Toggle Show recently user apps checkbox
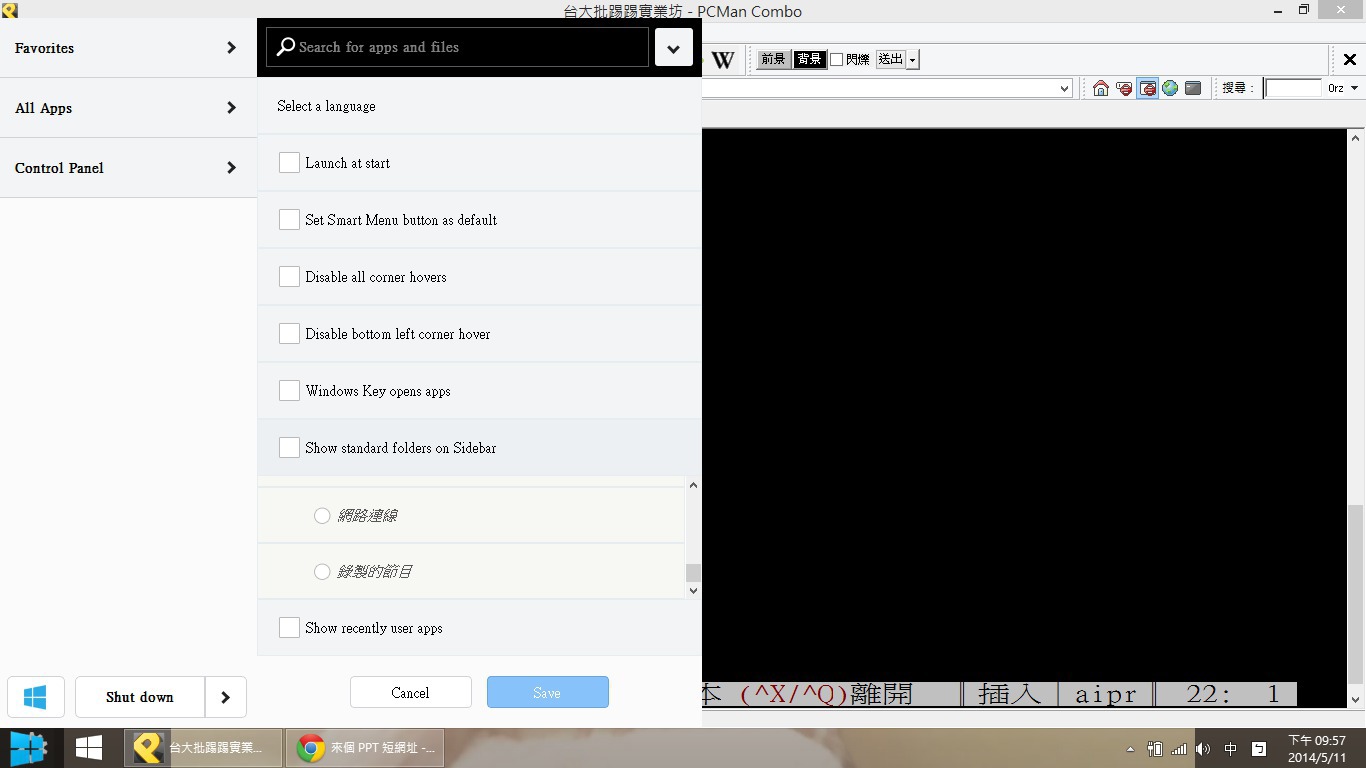The width and height of the screenshot is (1366, 768). (289, 627)
